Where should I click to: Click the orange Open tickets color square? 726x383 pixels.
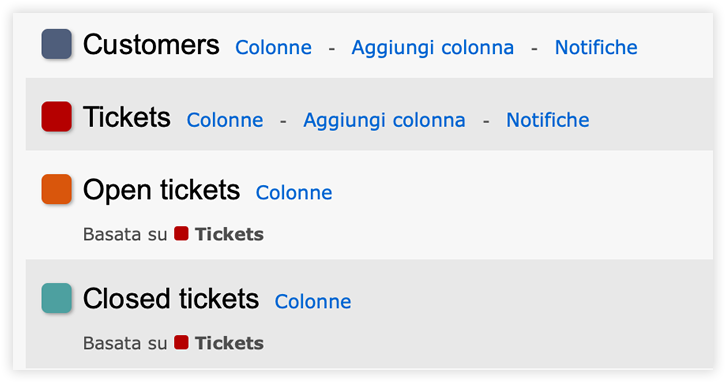pyautogui.click(x=56, y=189)
